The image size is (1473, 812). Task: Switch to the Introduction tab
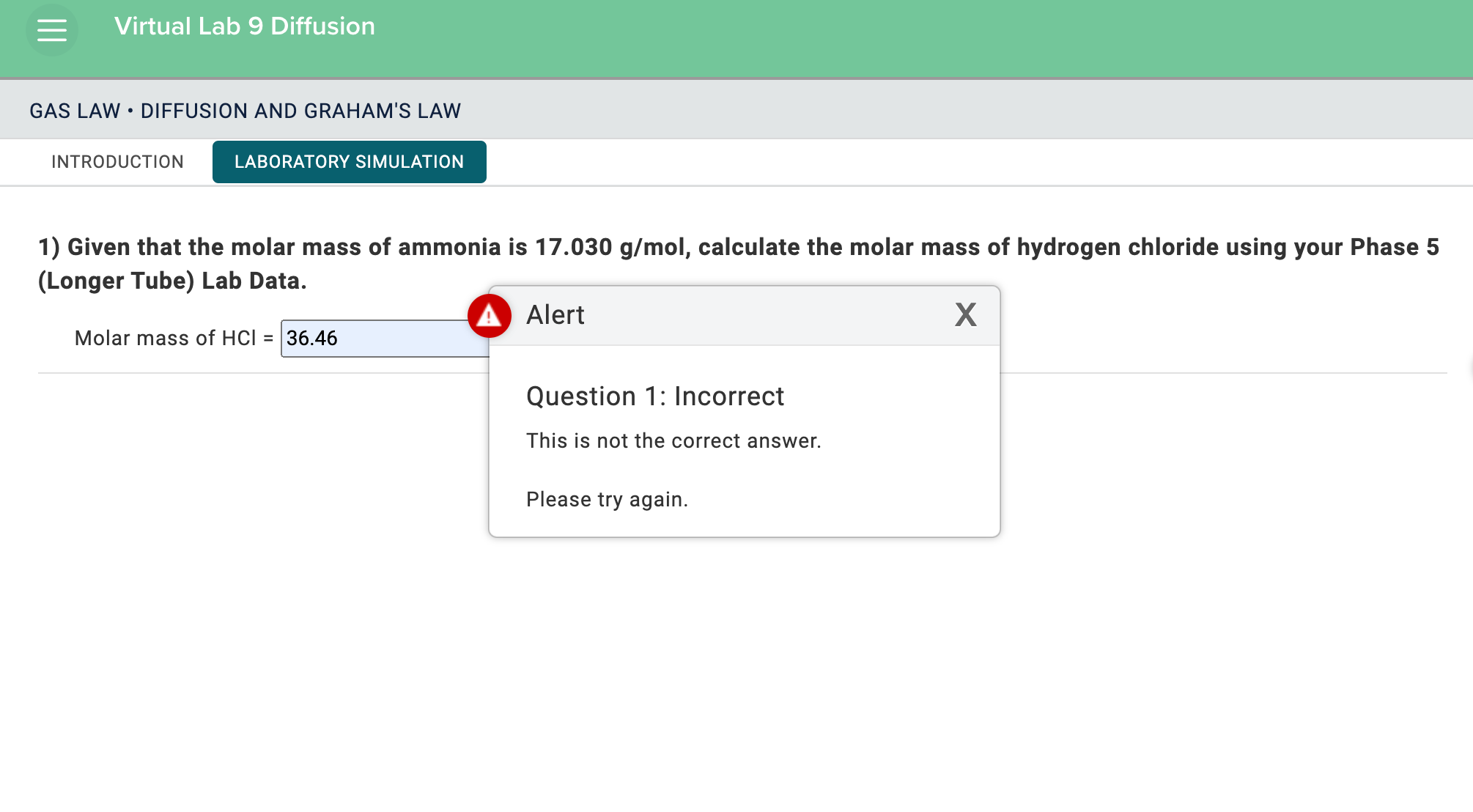click(117, 162)
